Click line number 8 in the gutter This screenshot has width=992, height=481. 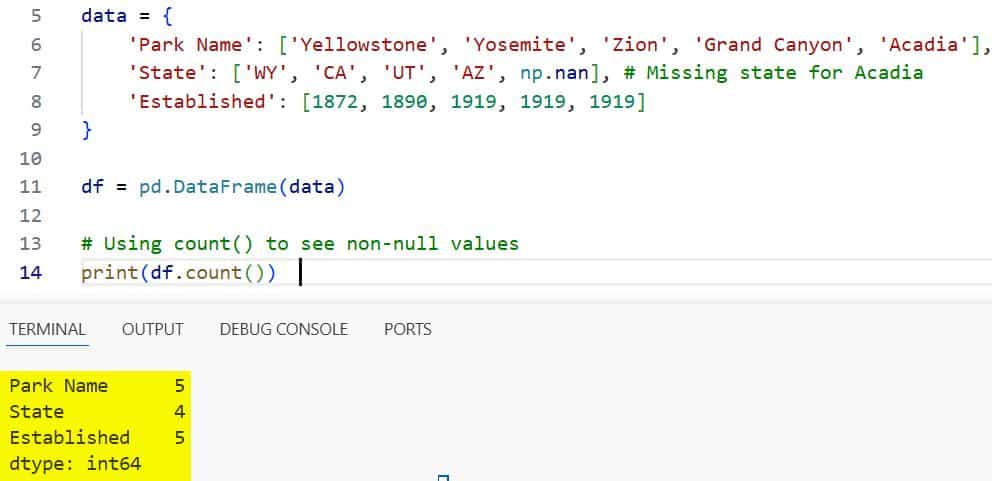[35, 101]
